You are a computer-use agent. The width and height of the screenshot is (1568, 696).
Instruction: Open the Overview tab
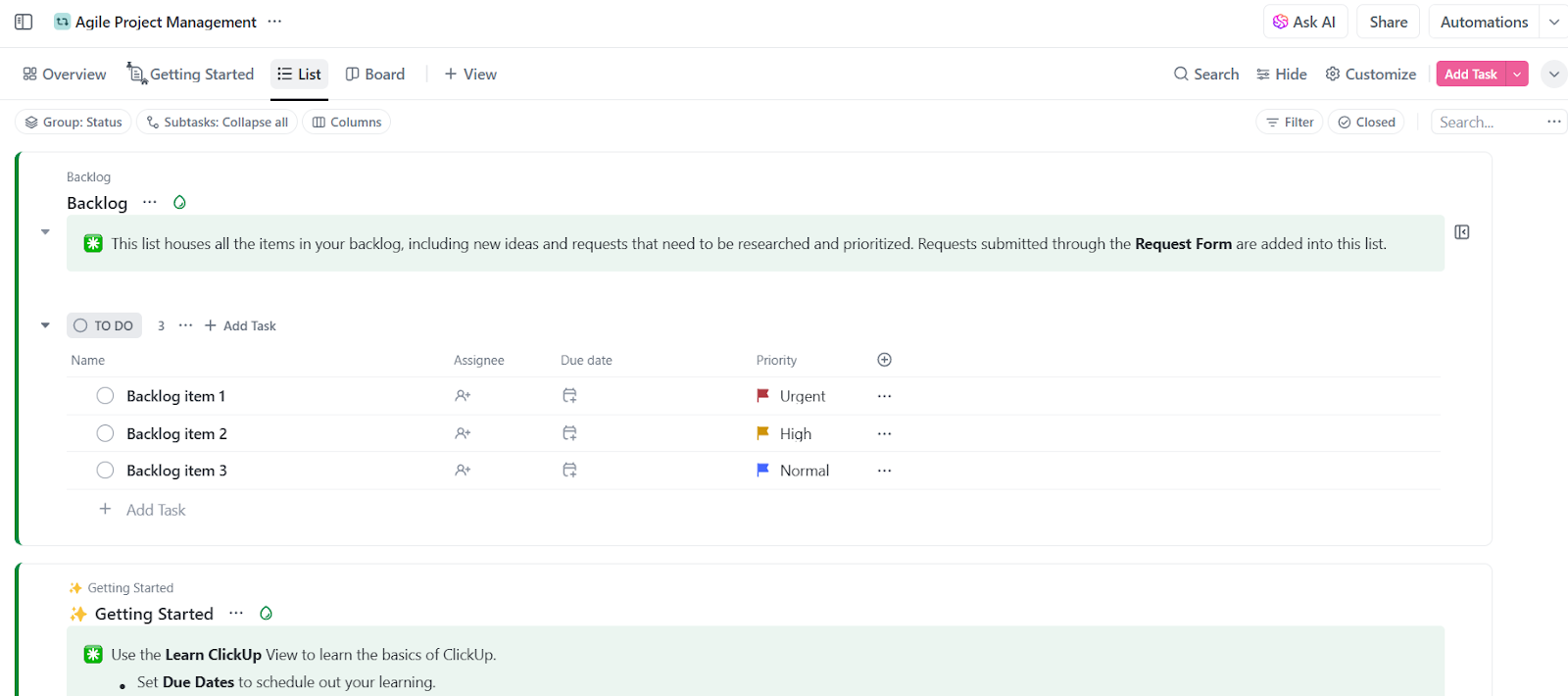65,75
